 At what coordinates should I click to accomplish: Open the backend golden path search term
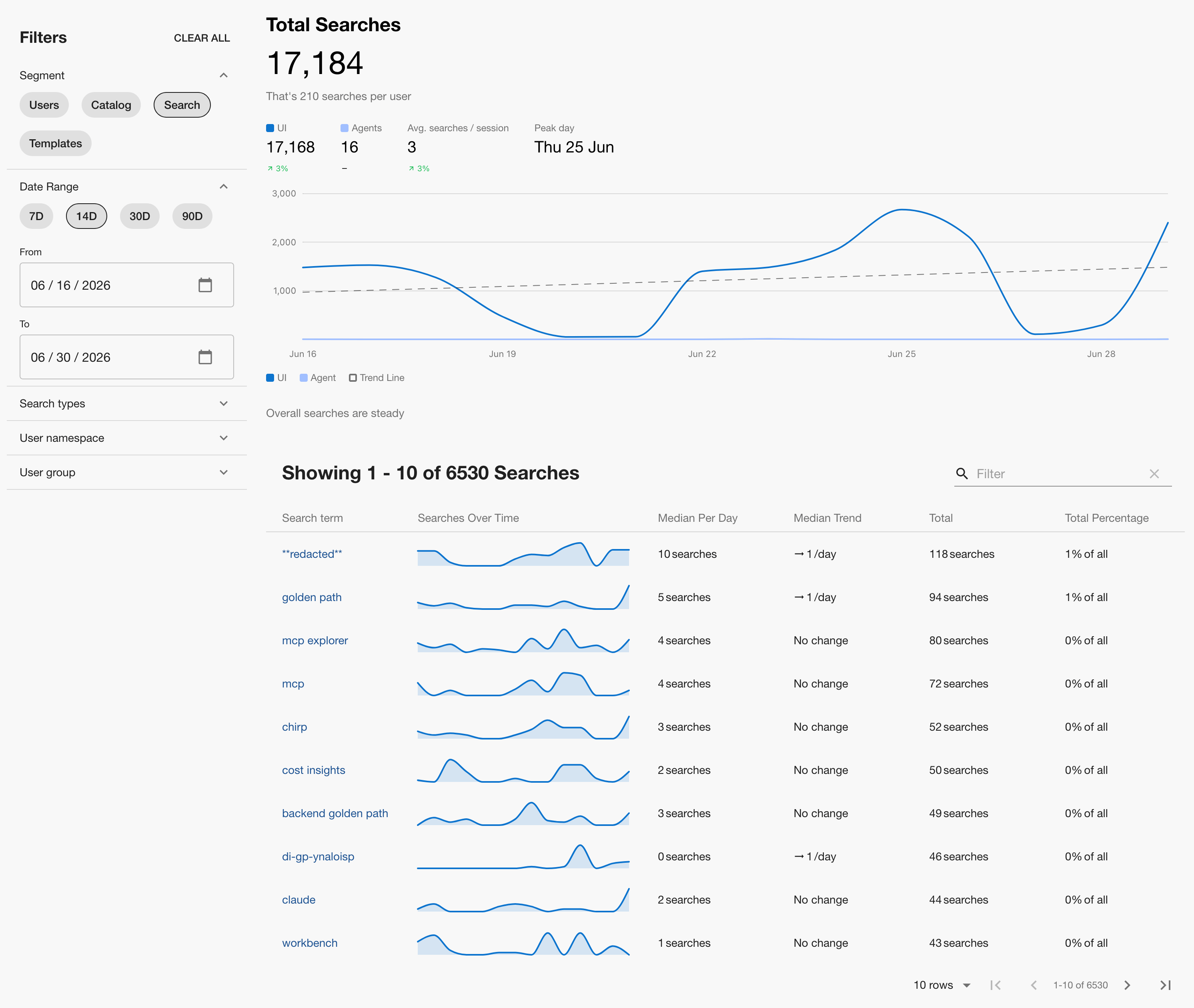(335, 813)
